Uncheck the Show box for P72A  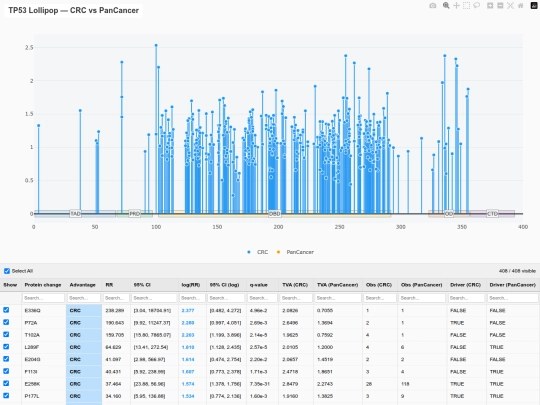(x=6, y=322)
